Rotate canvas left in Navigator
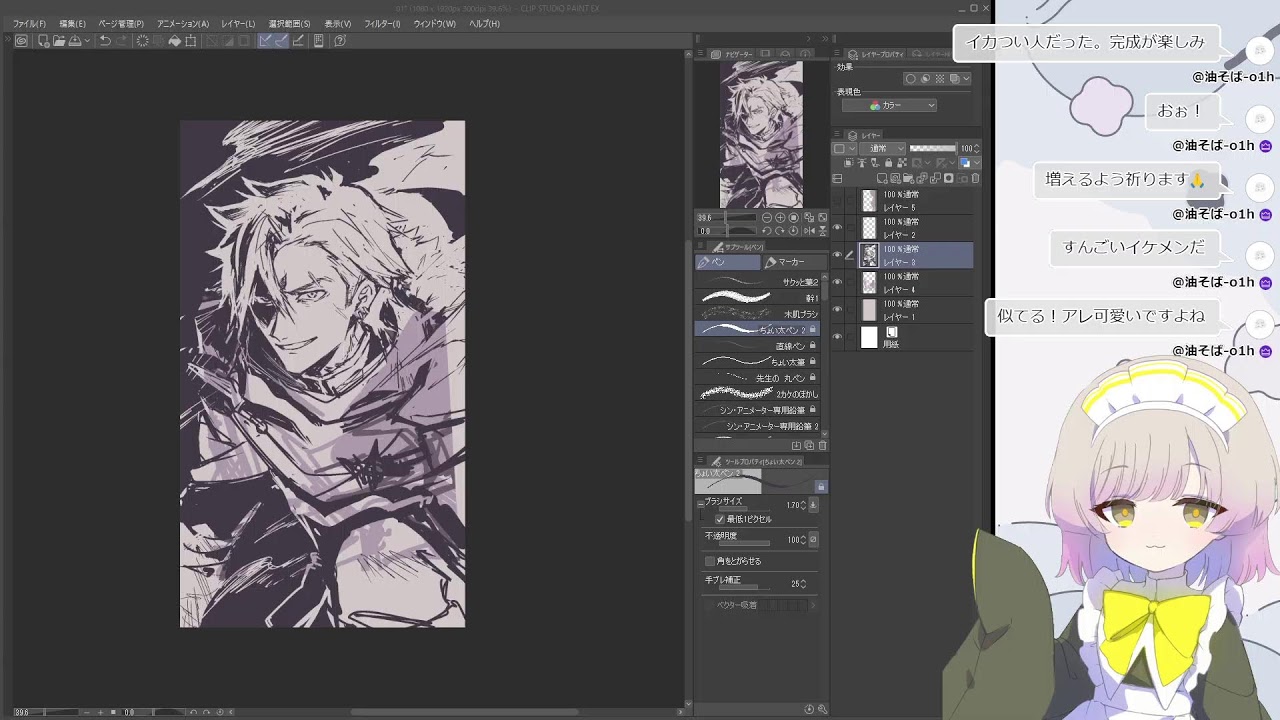This screenshot has height=720, width=1280. 766,231
